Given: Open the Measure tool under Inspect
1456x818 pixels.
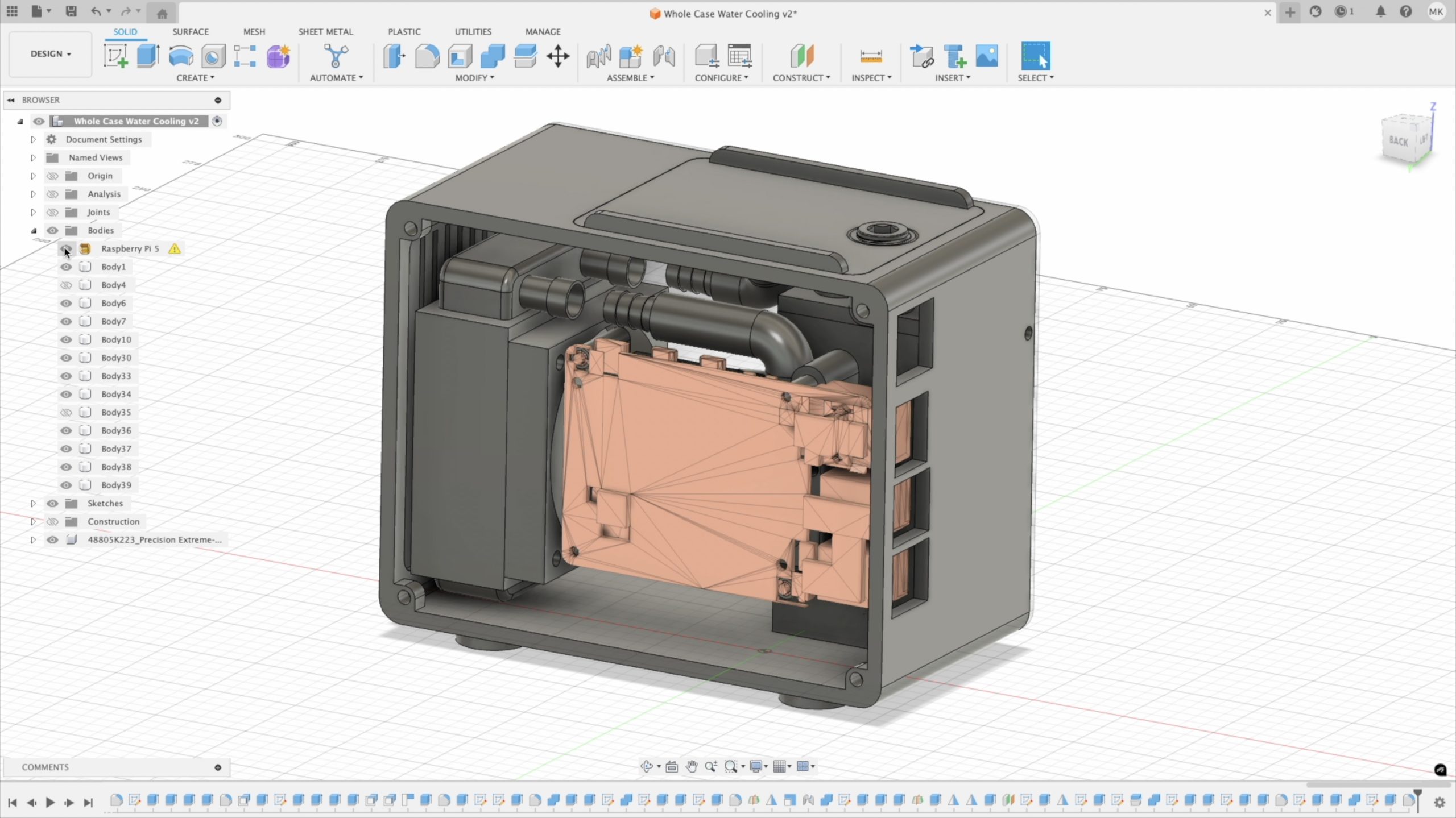Looking at the screenshot, I should 871,56.
